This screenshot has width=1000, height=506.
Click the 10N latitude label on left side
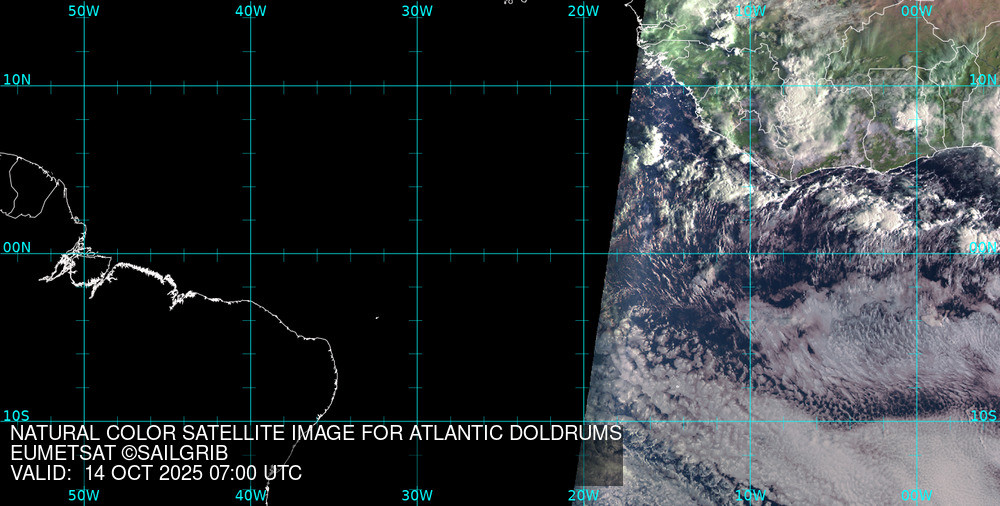(17, 80)
